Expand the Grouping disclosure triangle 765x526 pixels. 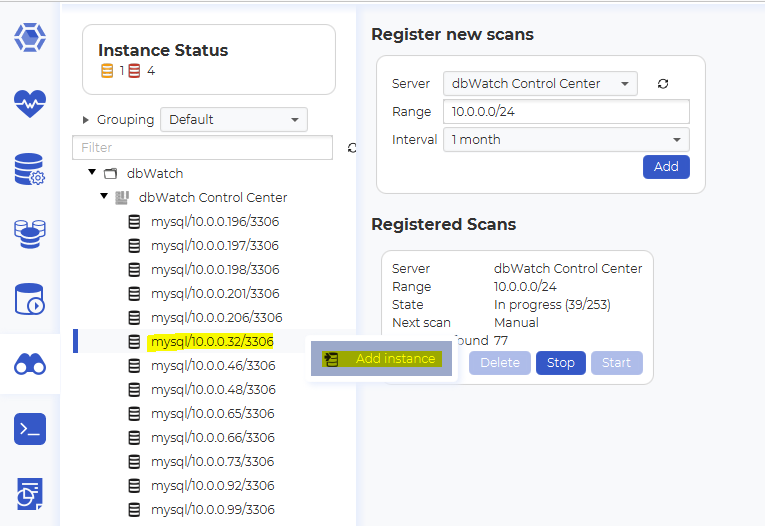tap(86, 120)
